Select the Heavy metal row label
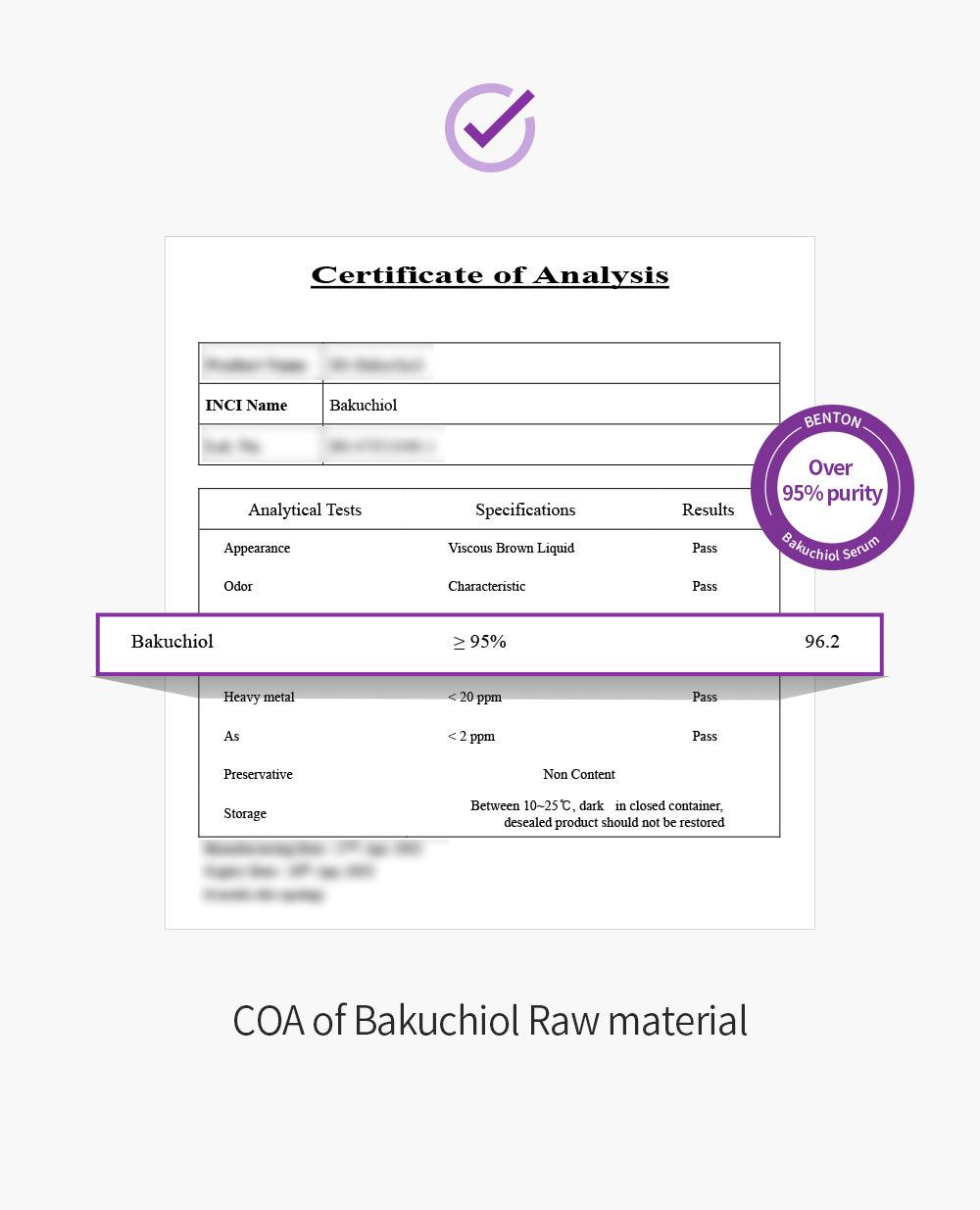 pyautogui.click(x=259, y=697)
